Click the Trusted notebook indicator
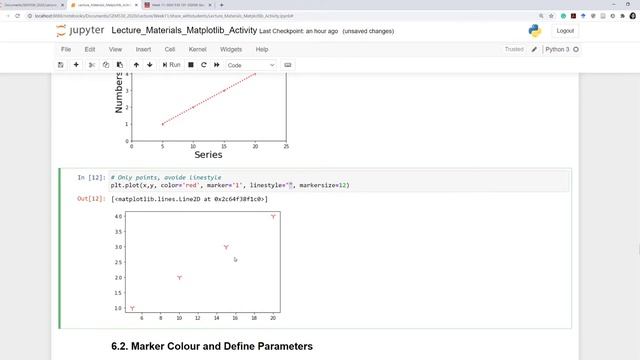 (514, 49)
